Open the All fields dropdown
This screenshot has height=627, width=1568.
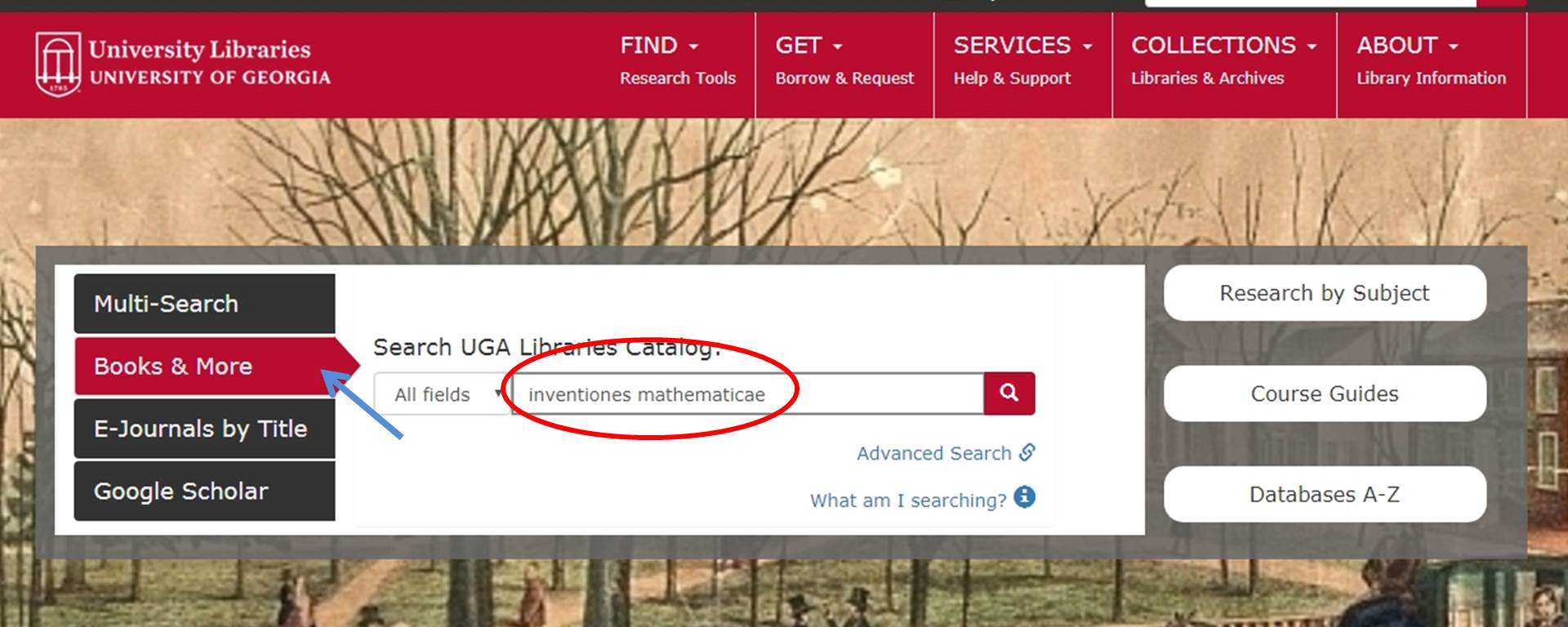[x=443, y=394]
